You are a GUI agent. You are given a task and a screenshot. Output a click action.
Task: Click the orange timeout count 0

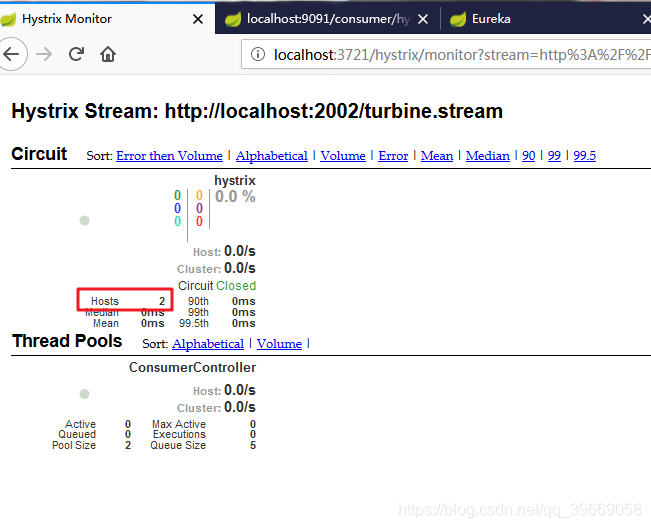point(199,195)
